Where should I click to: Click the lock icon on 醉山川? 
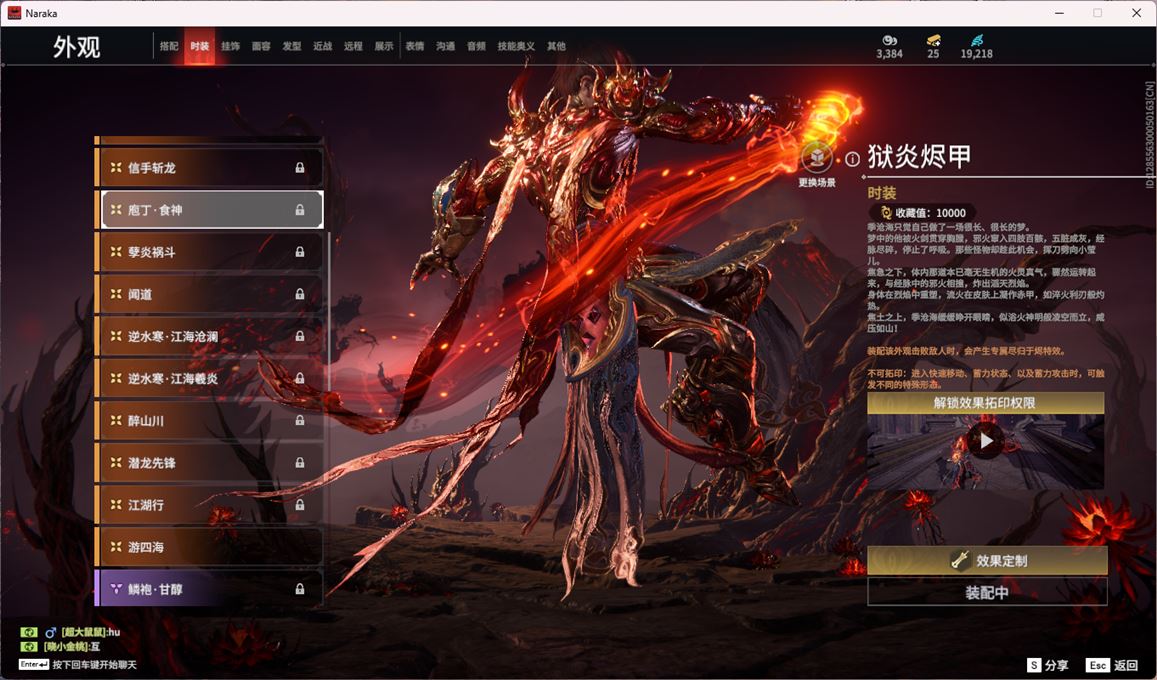[x=300, y=420]
